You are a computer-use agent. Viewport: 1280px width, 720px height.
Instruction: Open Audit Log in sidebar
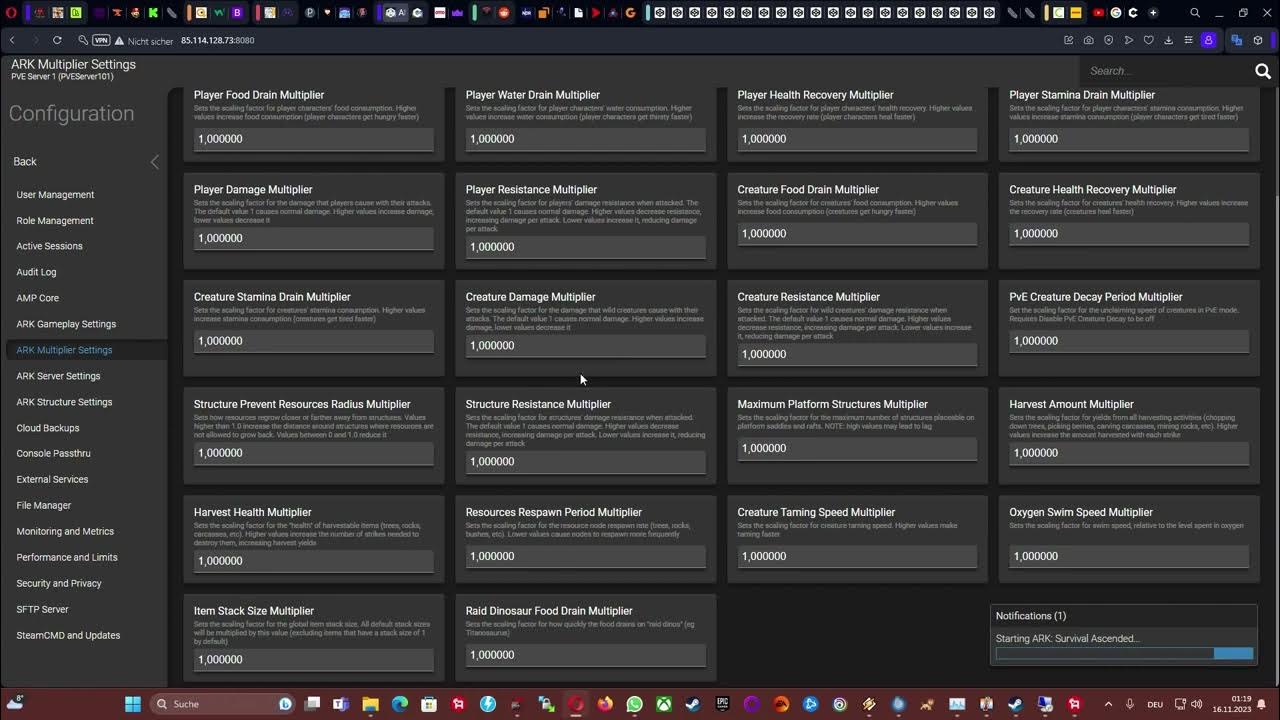(x=36, y=272)
